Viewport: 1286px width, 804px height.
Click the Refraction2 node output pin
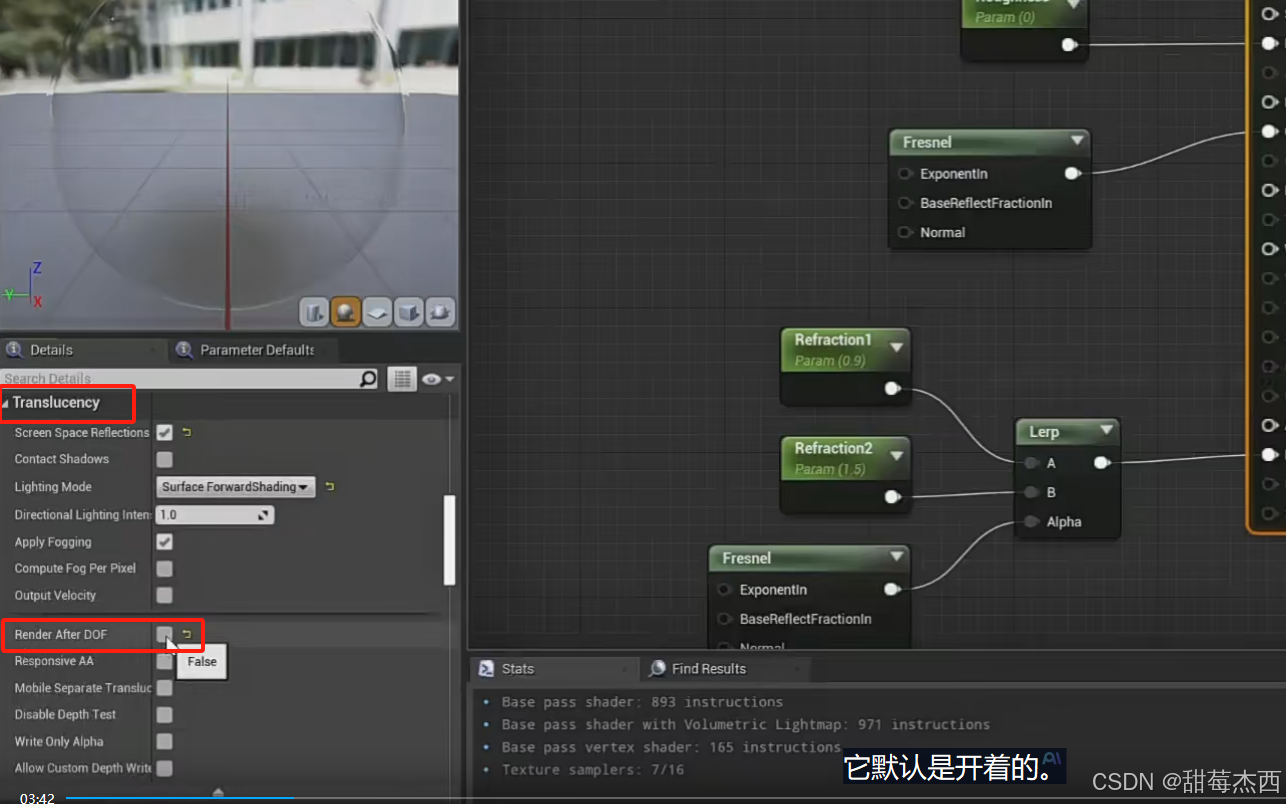(x=892, y=496)
